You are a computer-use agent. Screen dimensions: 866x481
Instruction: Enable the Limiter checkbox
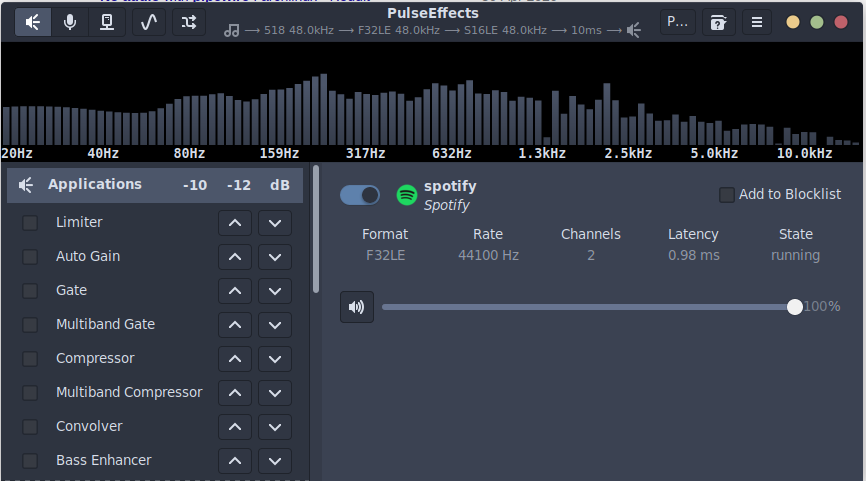[x=30, y=223]
